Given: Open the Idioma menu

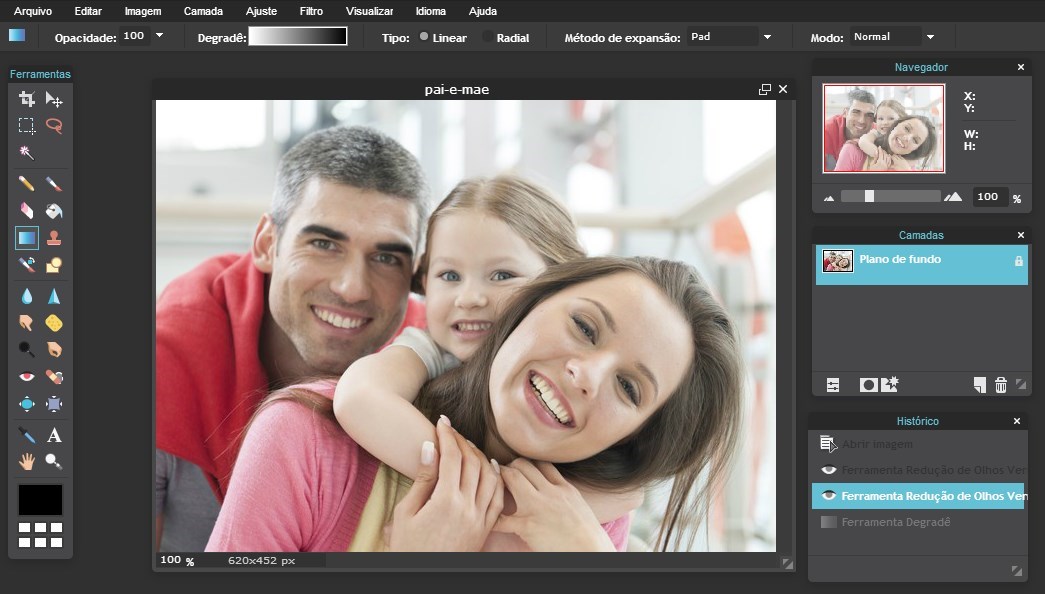Looking at the screenshot, I should point(431,11).
